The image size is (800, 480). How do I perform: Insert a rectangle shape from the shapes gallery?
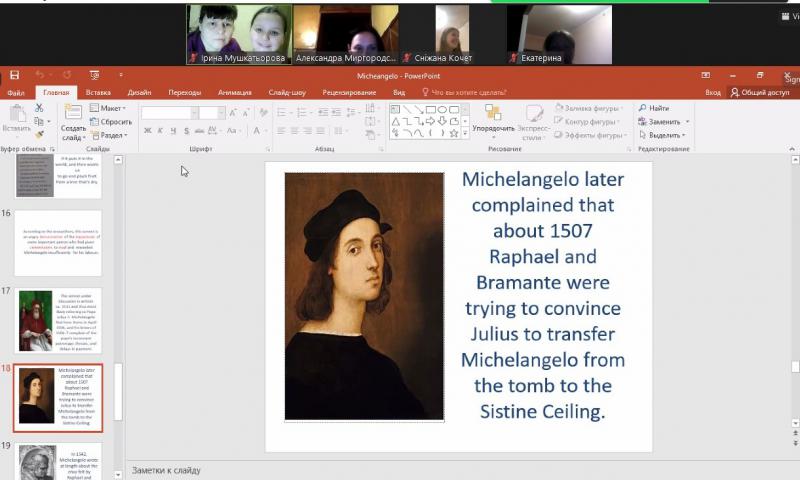click(431, 109)
